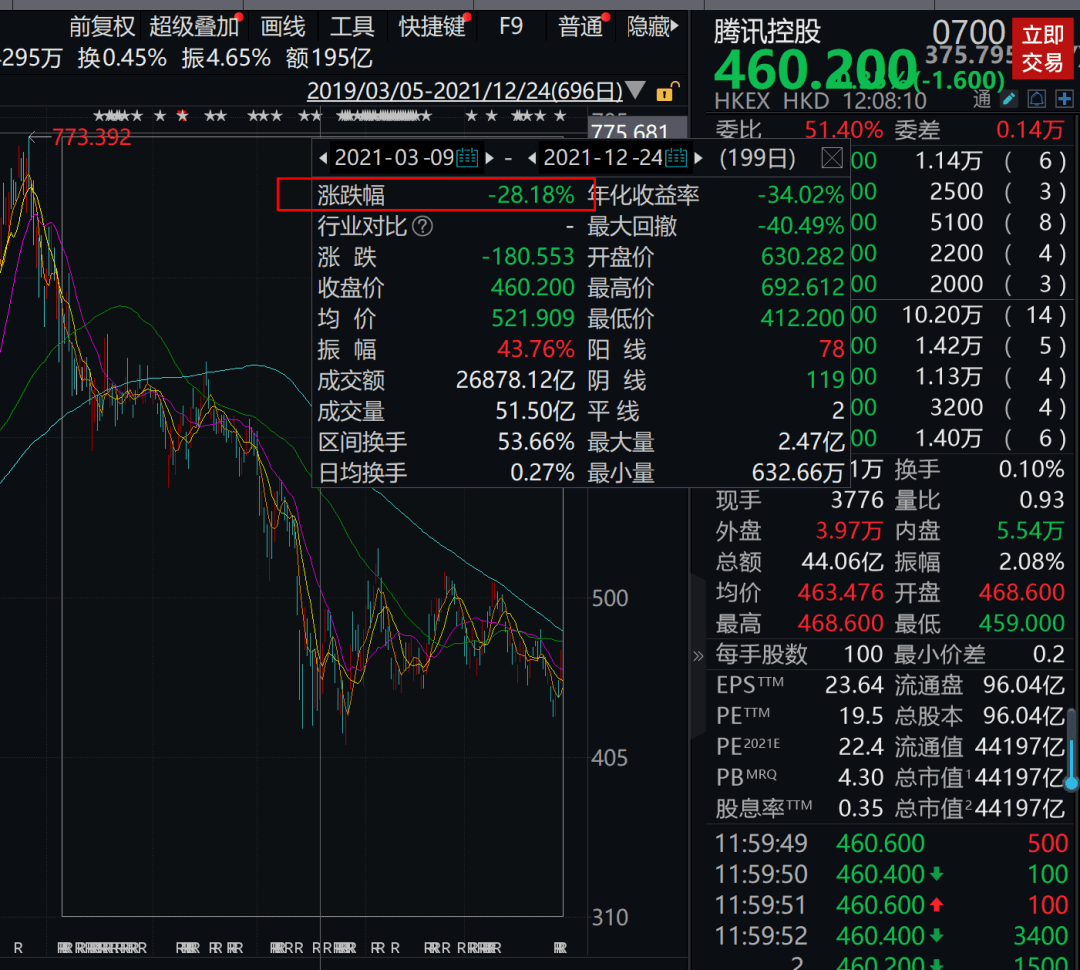
Task: Step start date 2021-03-09 forward
Action: click(490, 158)
